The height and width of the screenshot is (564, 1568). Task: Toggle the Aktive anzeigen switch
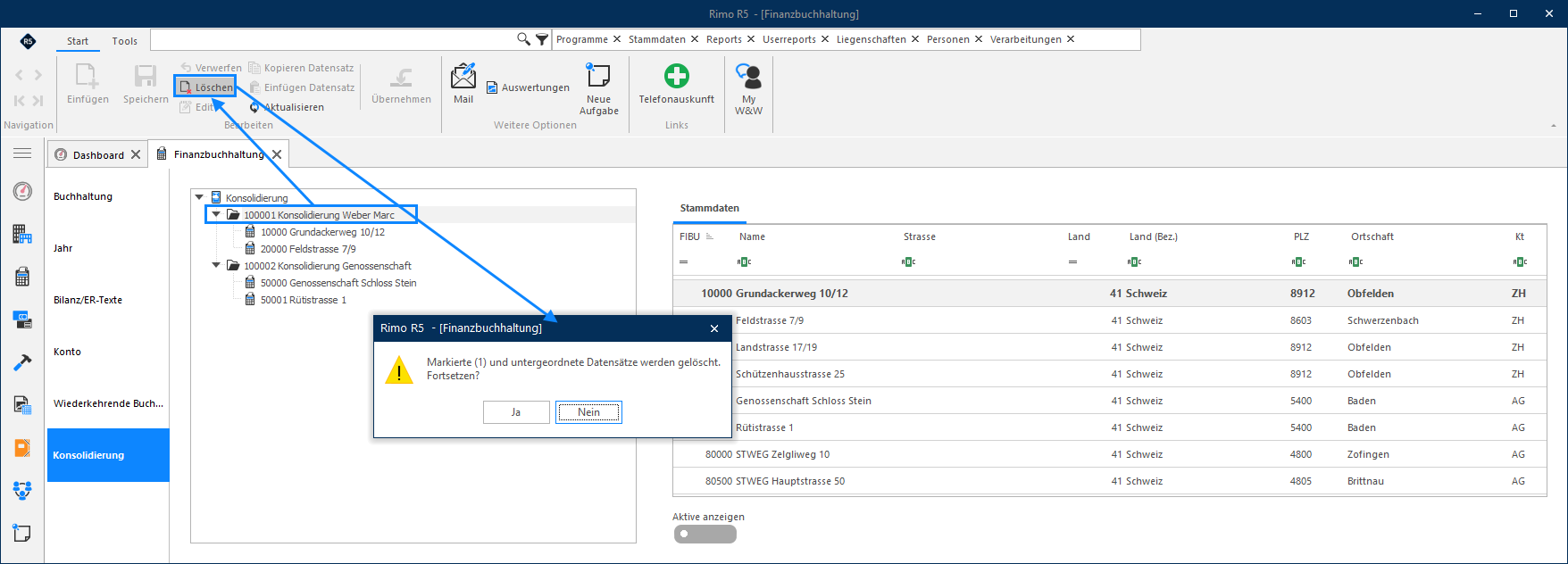(x=705, y=534)
